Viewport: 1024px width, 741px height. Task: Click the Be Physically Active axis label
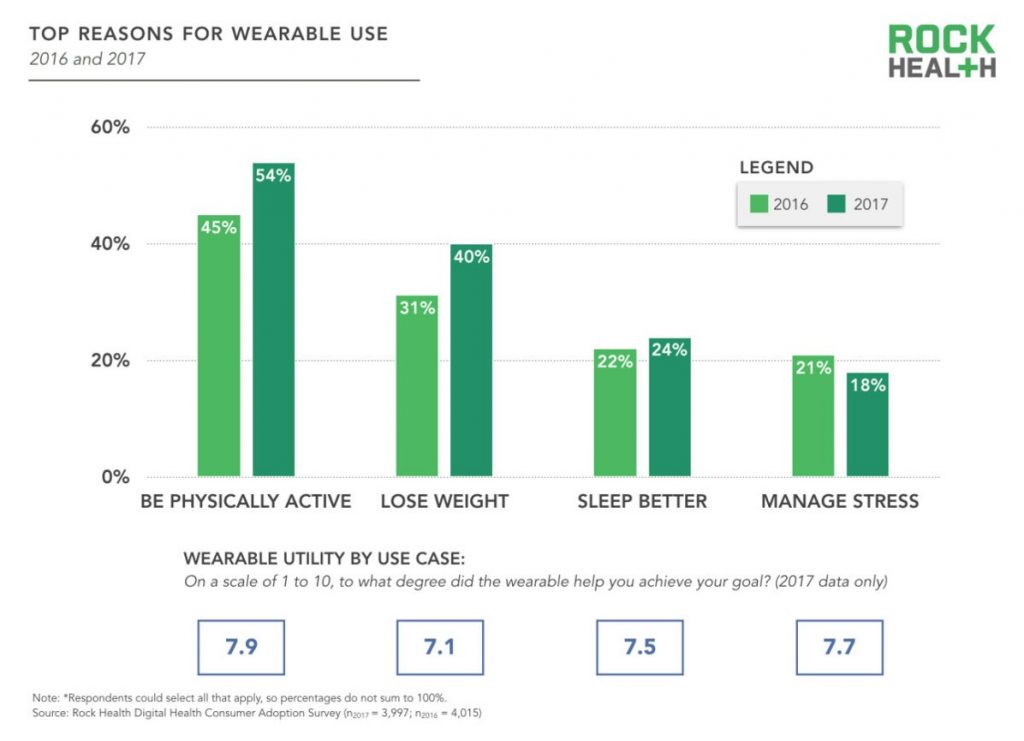[x=245, y=501]
